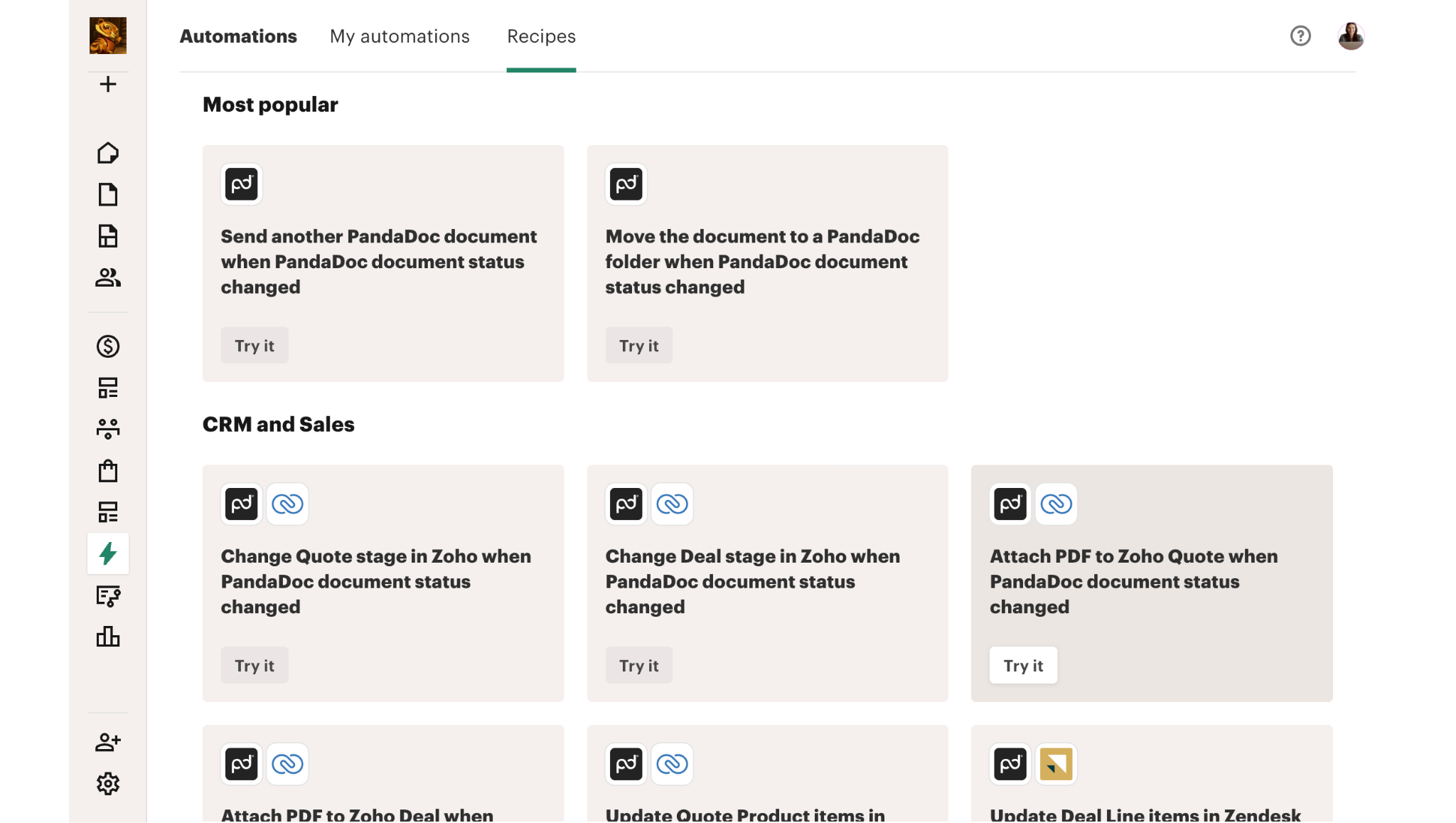Image resolution: width=1456 pixels, height=823 pixels.
Task: Open the Templates icon in sidebar
Action: click(108, 235)
